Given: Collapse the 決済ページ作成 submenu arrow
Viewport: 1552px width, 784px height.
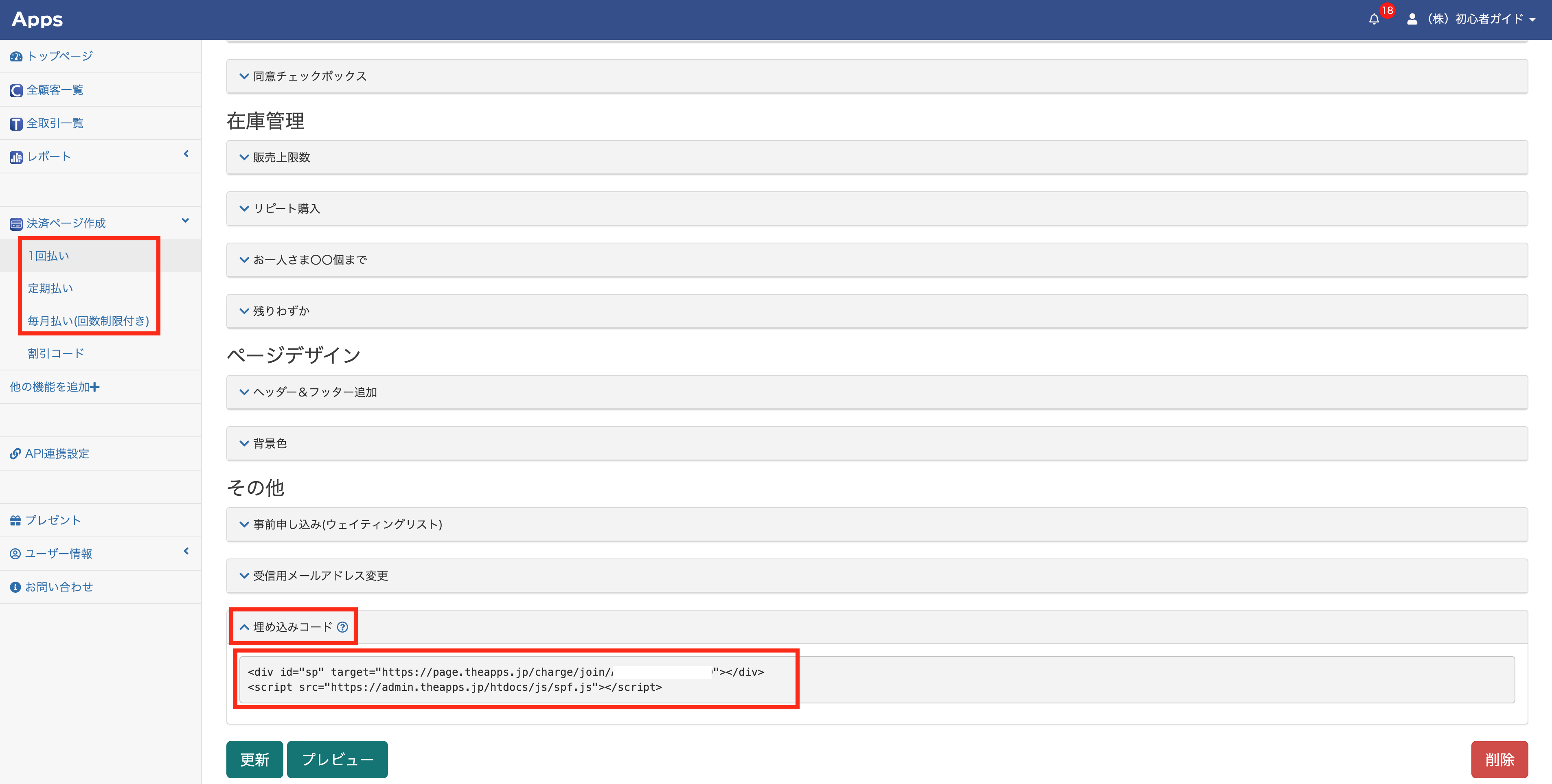Looking at the screenshot, I should click(x=186, y=221).
